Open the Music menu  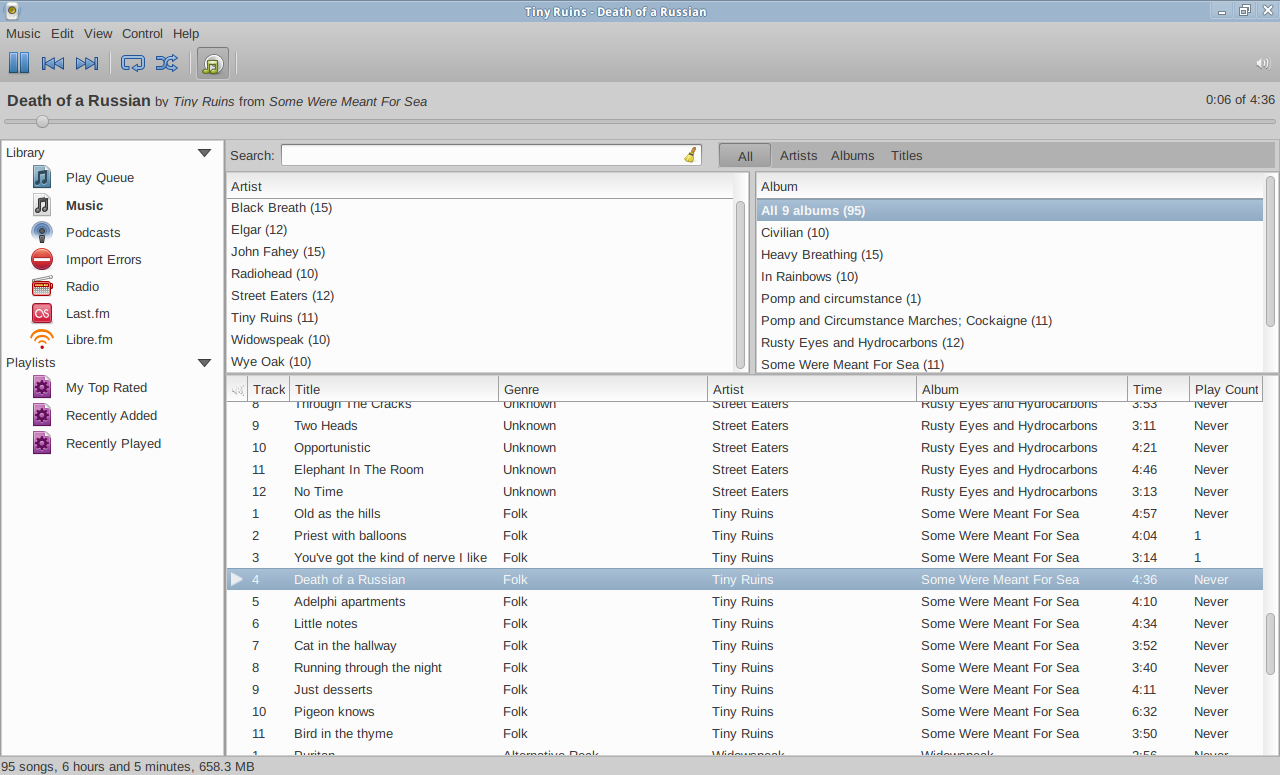[x=23, y=34]
